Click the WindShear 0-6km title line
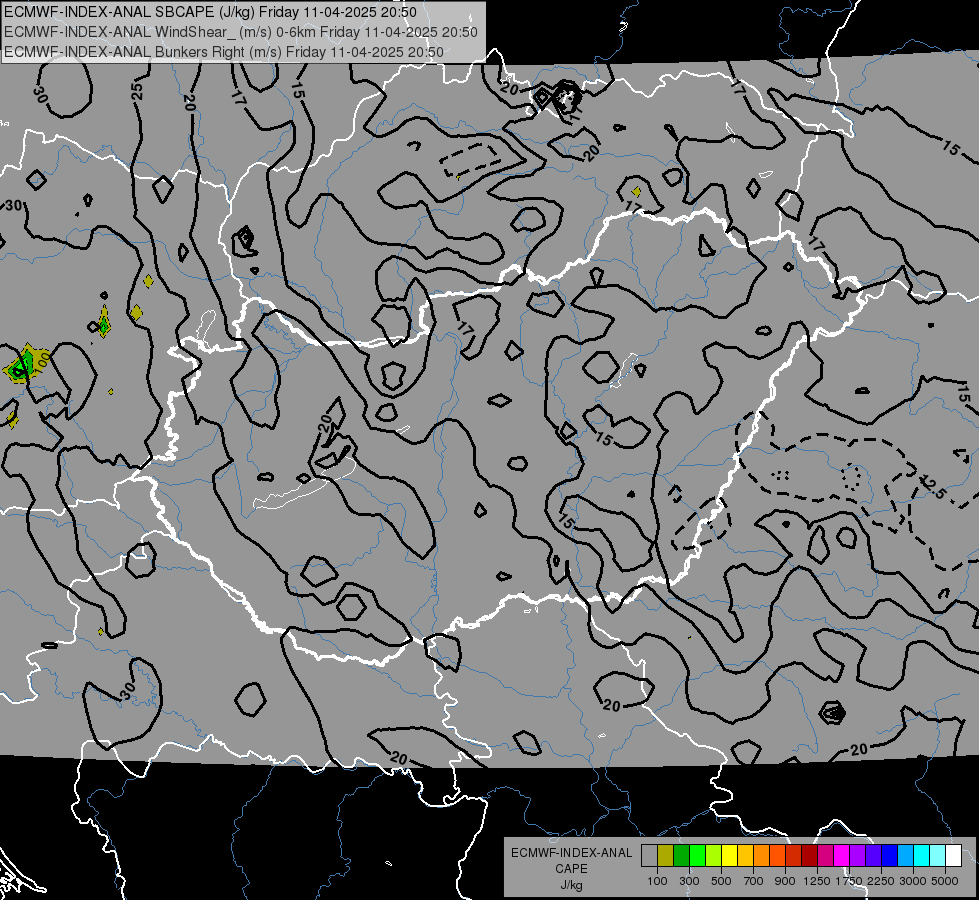 (241, 32)
